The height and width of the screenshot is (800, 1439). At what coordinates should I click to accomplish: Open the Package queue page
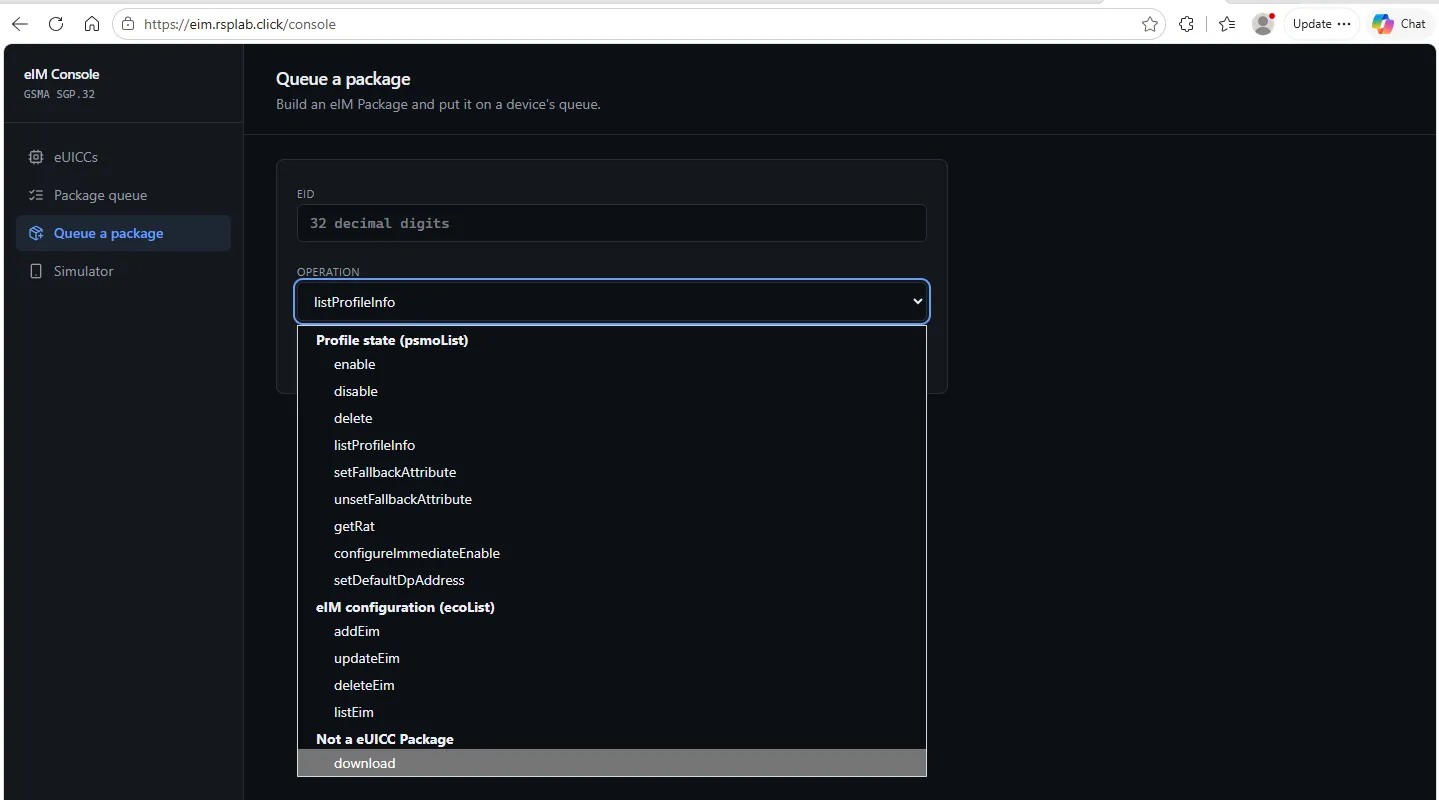[x=123, y=195]
